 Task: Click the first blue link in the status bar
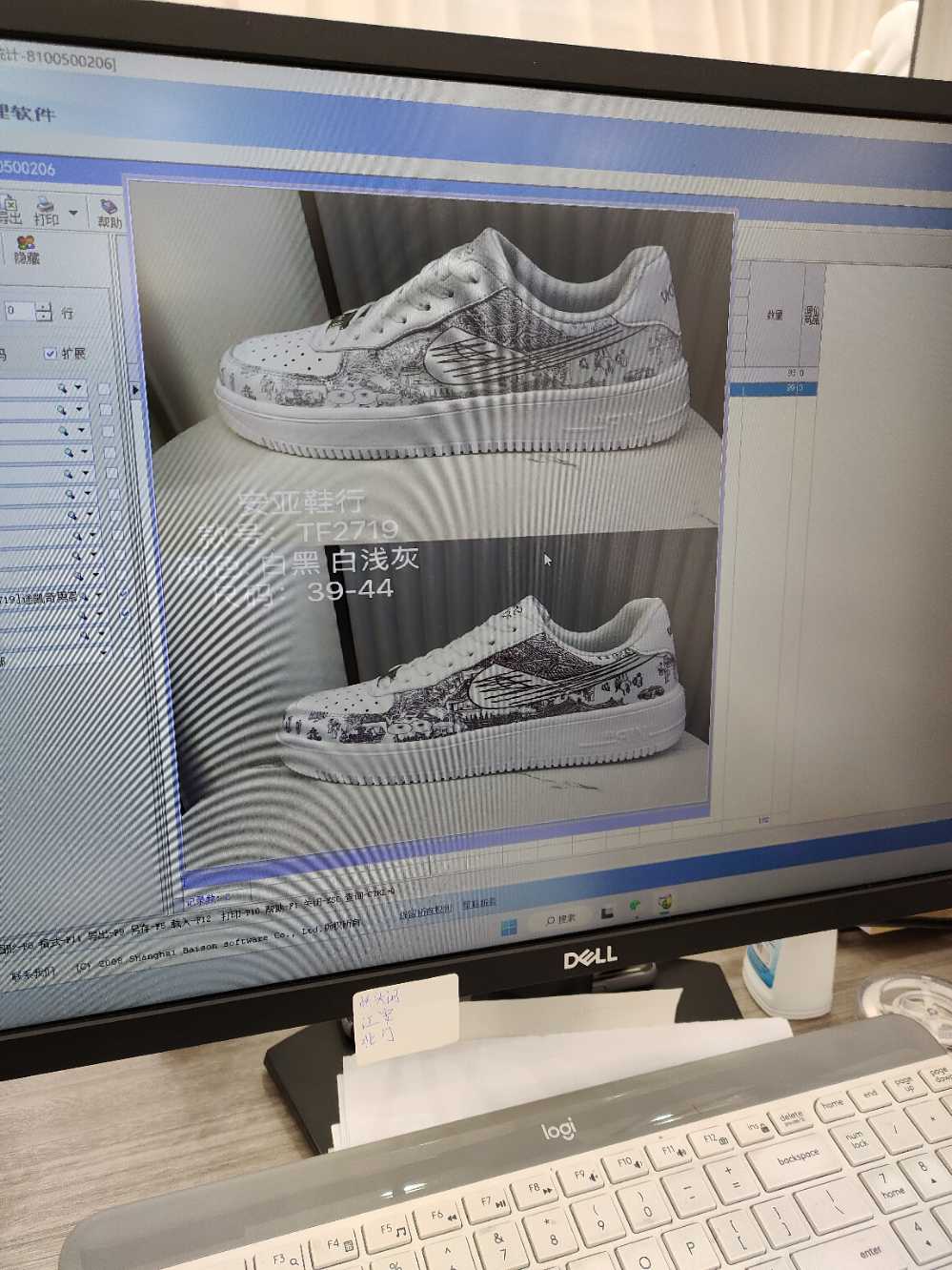click(x=427, y=912)
